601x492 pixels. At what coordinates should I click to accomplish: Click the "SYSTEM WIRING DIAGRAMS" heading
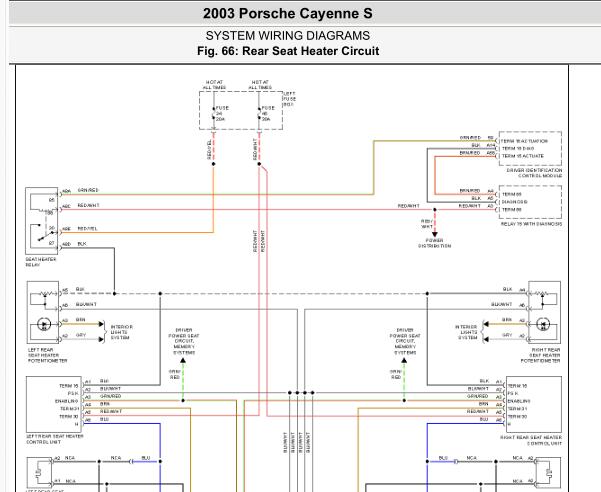coord(287,36)
